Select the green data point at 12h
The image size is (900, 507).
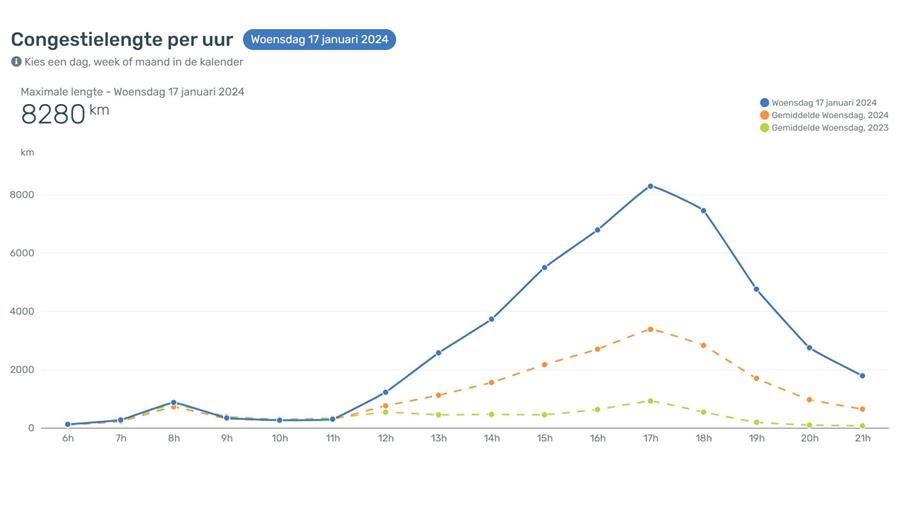click(x=385, y=412)
